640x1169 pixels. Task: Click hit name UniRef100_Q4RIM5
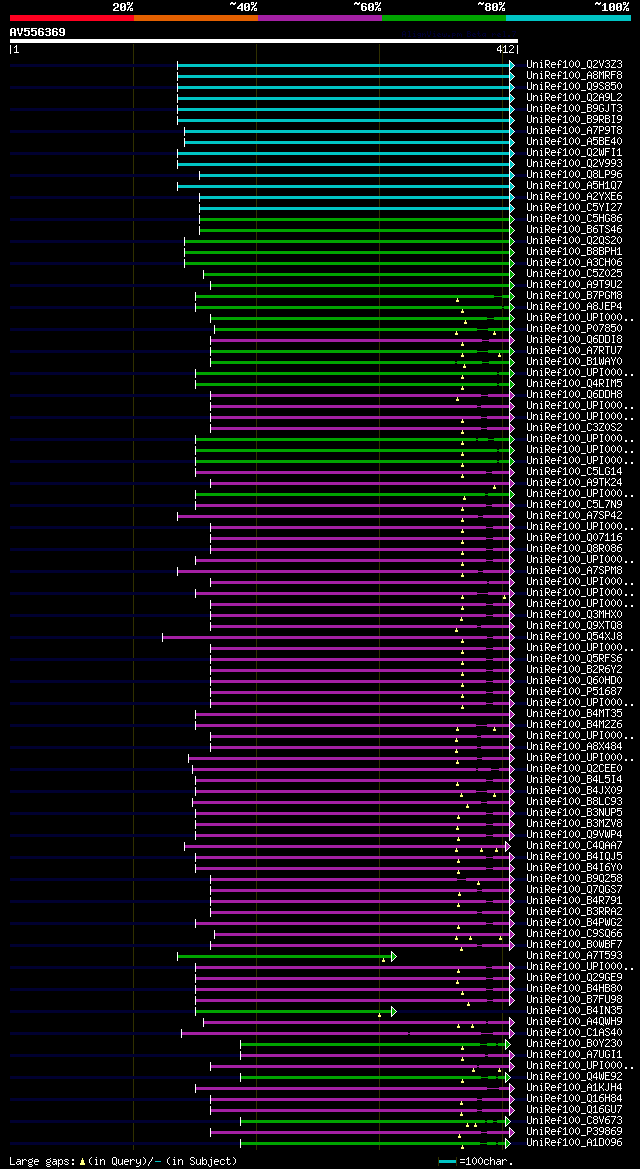click(x=574, y=384)
